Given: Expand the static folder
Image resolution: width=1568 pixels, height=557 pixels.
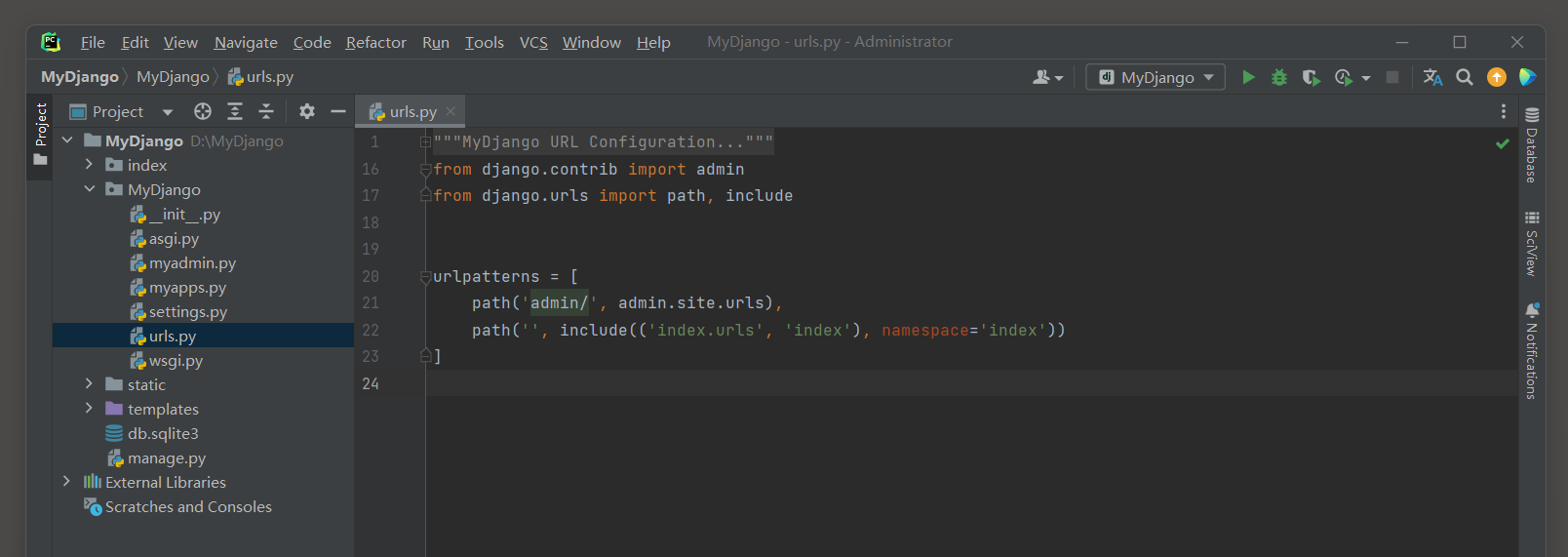Looking at the screenshot, I should 89,384.
